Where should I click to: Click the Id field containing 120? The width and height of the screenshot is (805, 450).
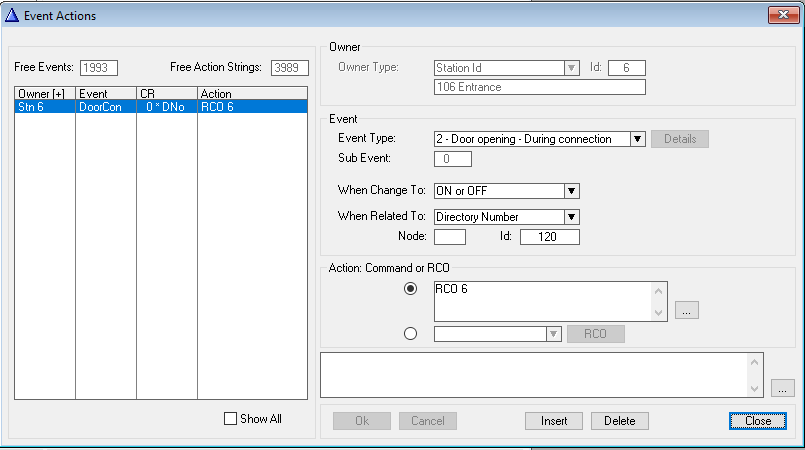[549, 237]
